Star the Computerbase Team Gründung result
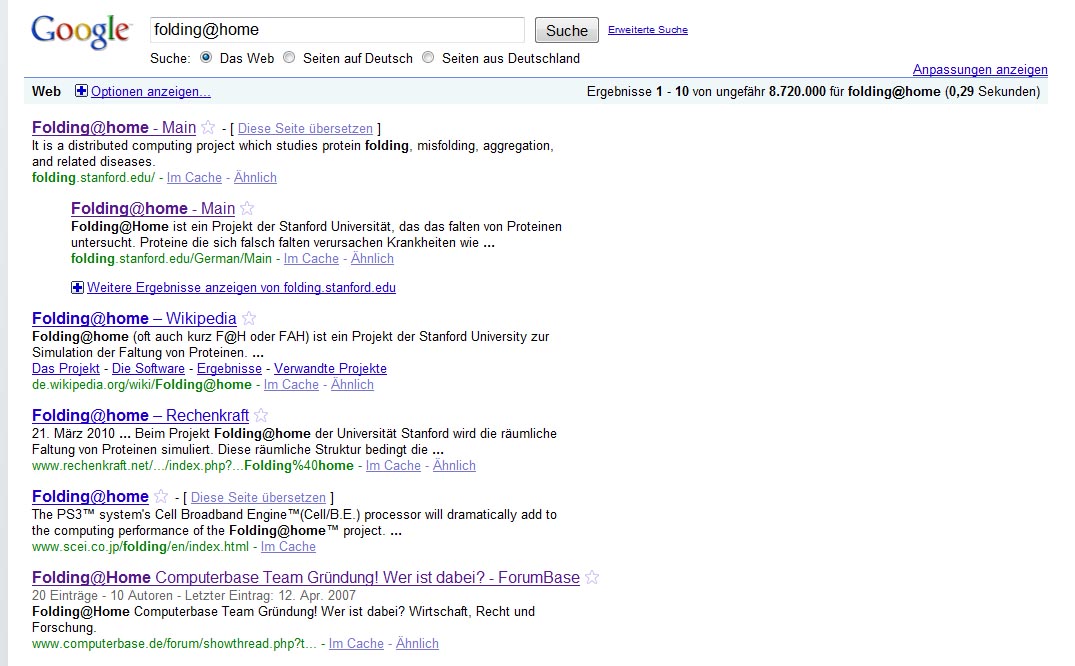 tap(592, 578)
